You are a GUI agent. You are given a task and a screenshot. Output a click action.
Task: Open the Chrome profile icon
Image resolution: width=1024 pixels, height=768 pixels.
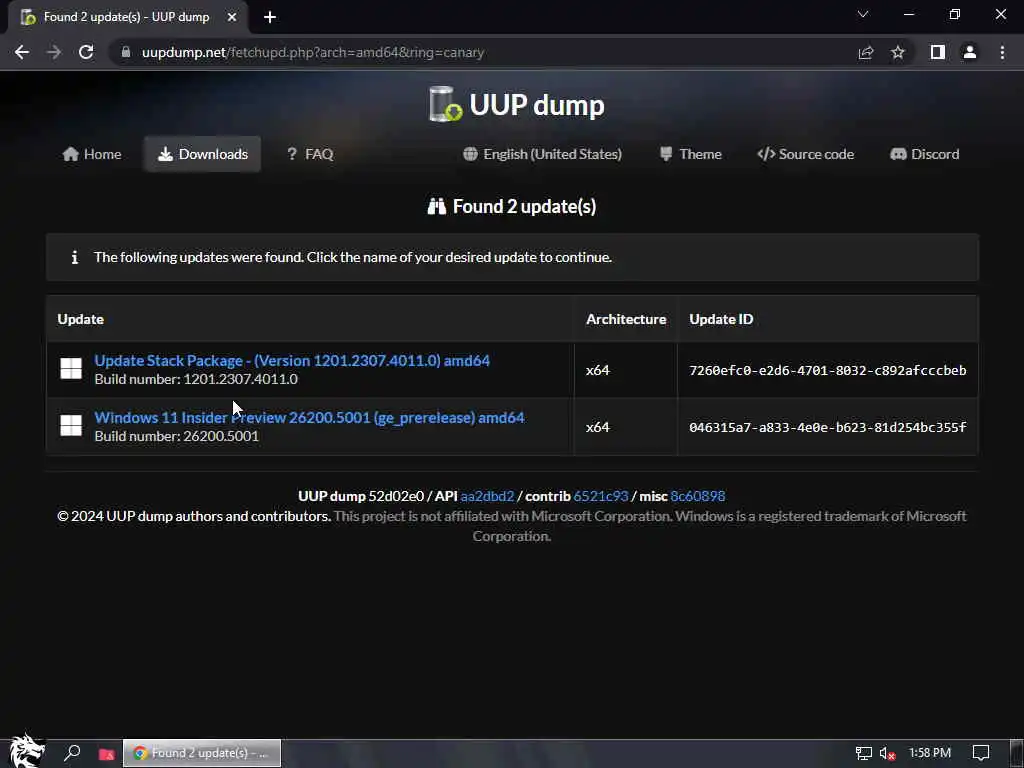tap(970, 52)
